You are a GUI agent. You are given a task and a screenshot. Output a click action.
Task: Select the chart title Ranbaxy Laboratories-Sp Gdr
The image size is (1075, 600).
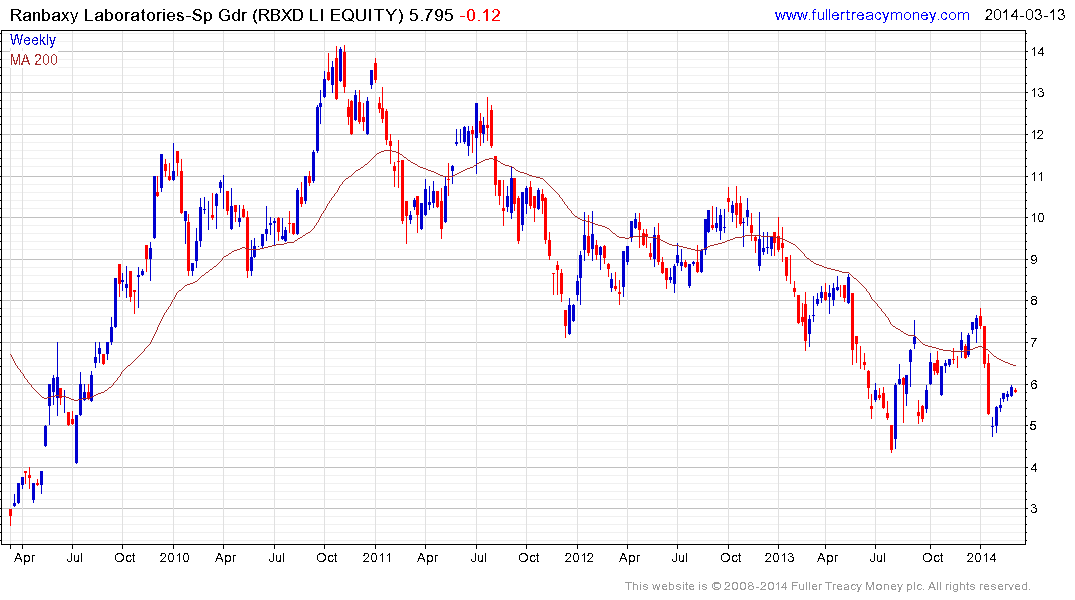coord(128,15)
